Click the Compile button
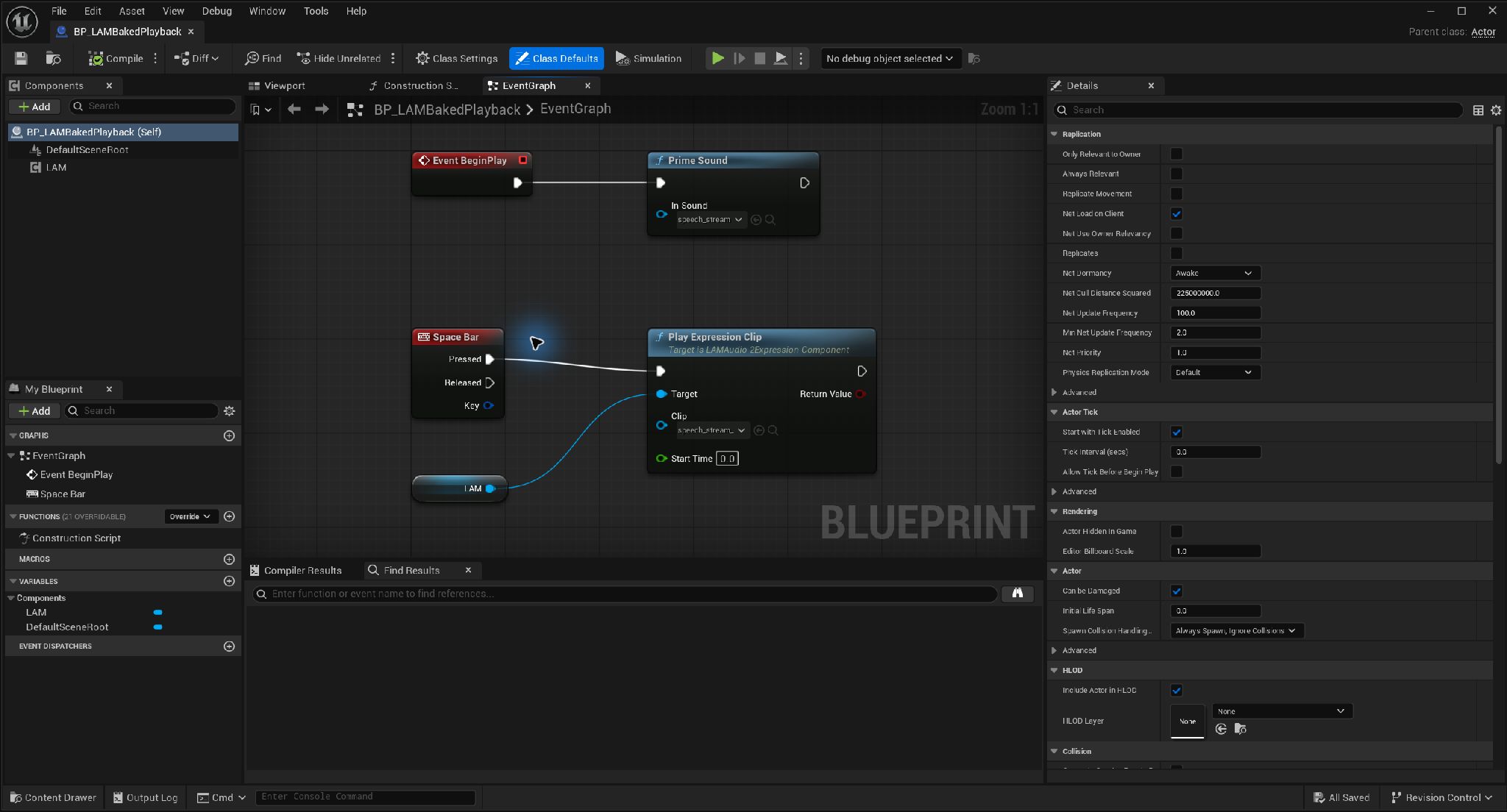 click(x=116, y=58)
